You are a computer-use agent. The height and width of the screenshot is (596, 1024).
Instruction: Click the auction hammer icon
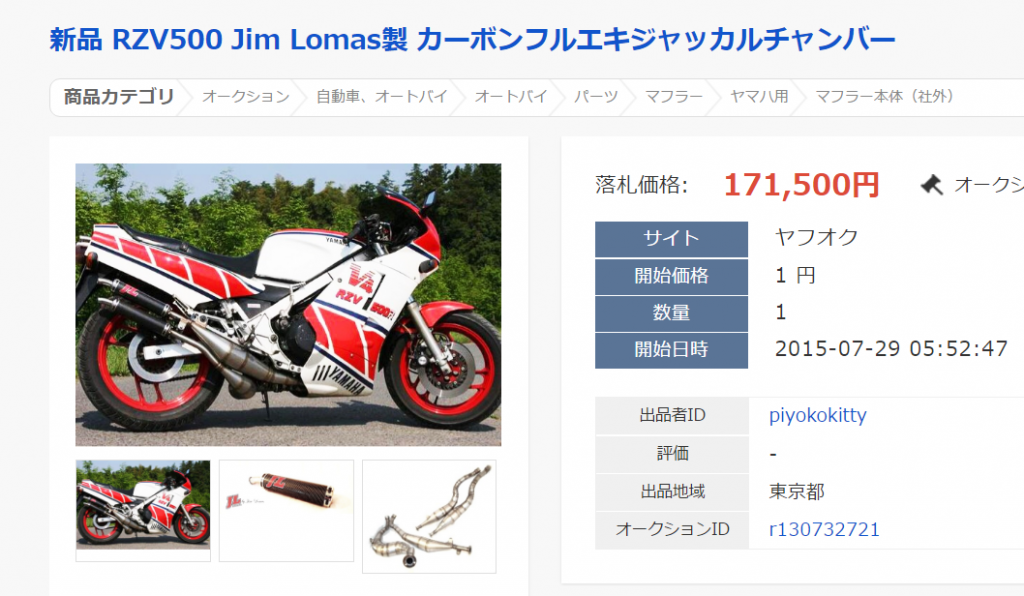[932, 185]
